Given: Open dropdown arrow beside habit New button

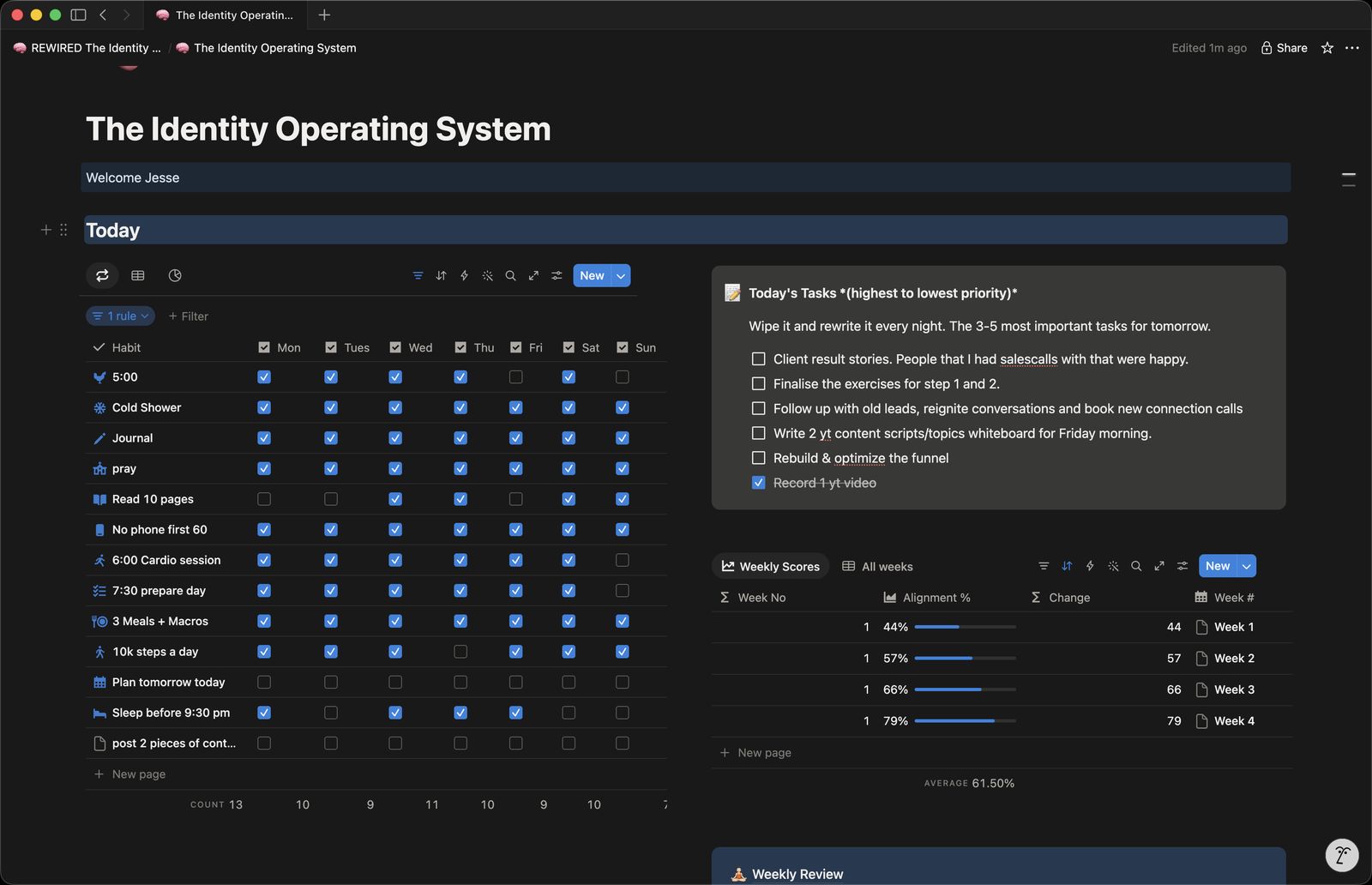Looking at the screenshot, I should 621,275.
